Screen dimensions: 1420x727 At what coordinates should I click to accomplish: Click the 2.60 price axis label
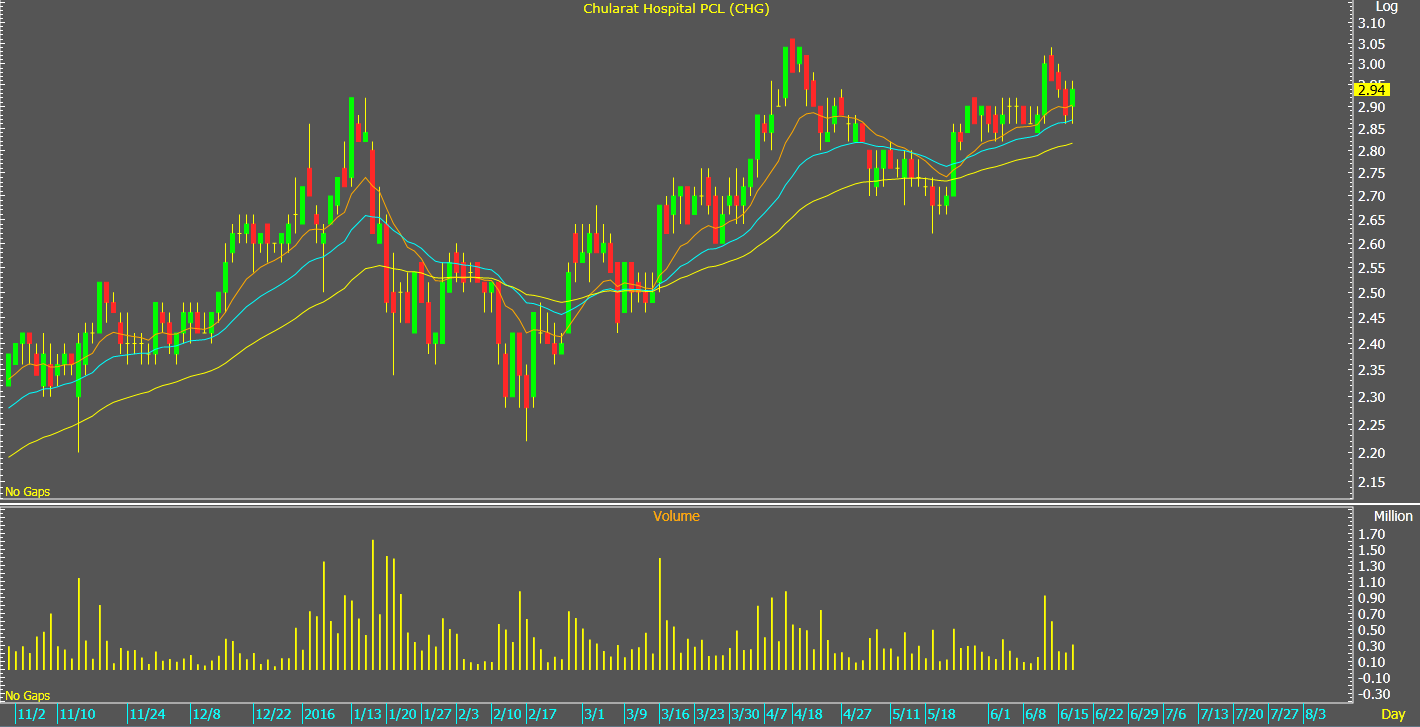tap(1370, 244)
